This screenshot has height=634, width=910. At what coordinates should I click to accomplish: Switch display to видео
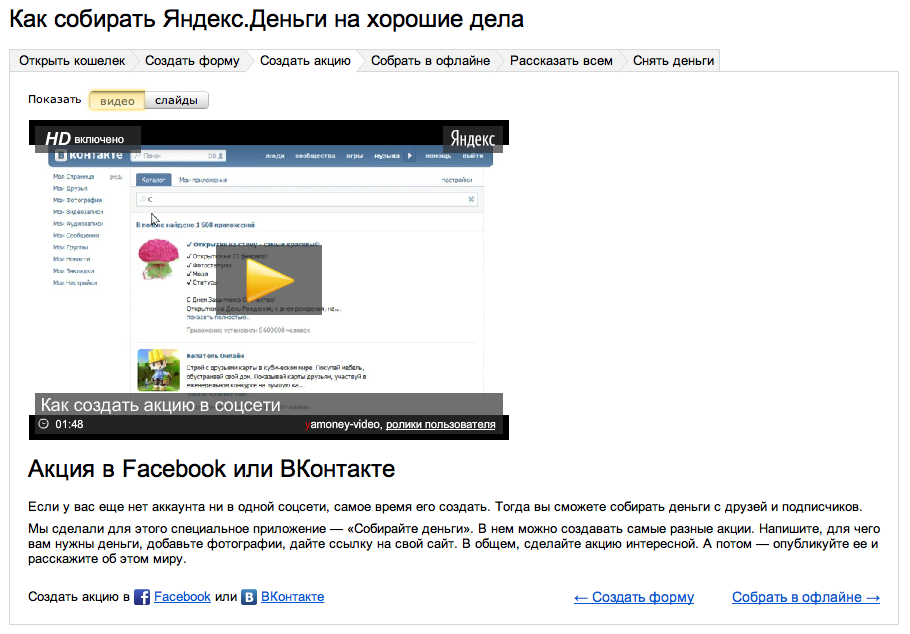[x=117, y=100]
